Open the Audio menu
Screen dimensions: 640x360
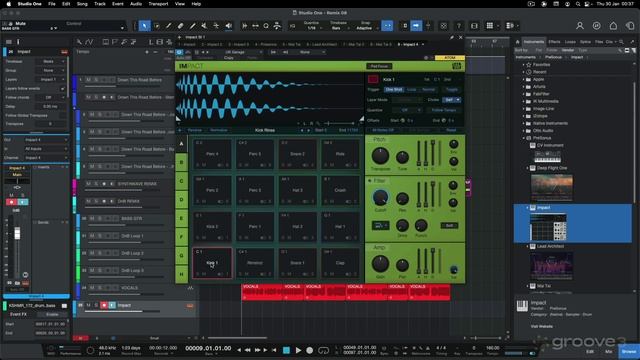136,4
